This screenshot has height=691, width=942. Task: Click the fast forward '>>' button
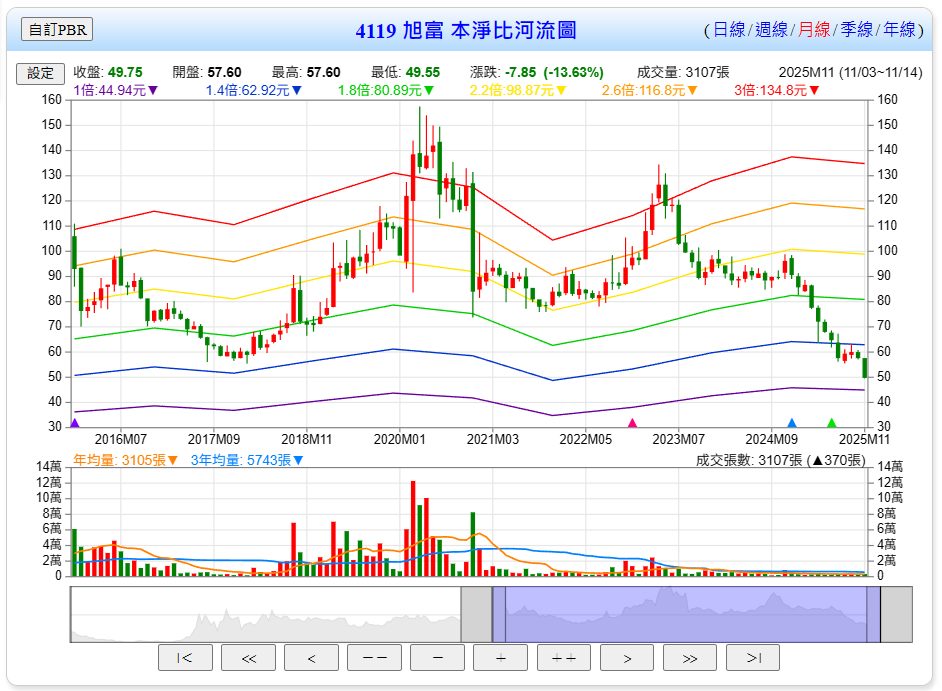[x=689, y=658]
